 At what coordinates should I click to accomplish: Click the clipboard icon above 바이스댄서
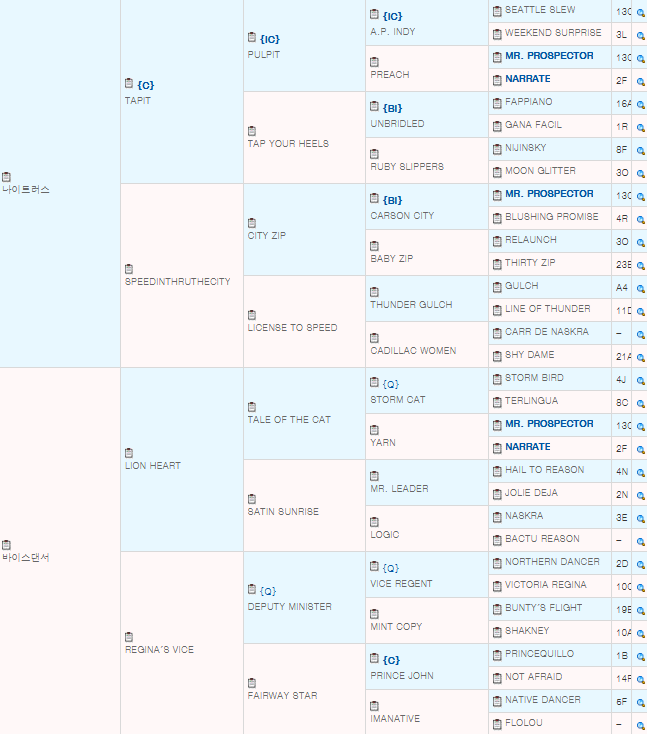[x=6, y=545]
